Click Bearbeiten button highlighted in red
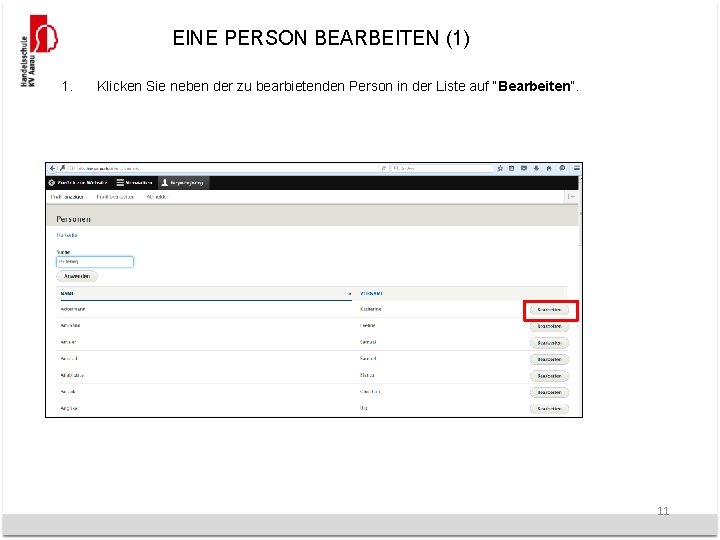The height and width of the screenshot is (540, 720). coord(549,310)
